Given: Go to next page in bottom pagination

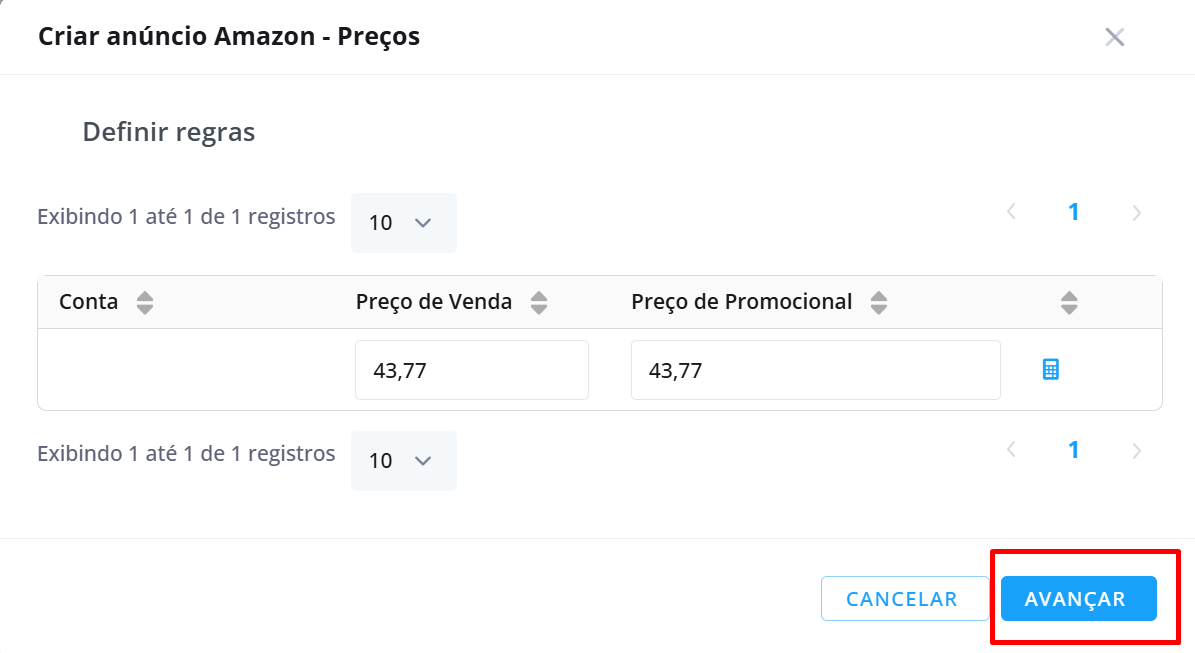Looking at the screenshot, I should tap(1136, 450).
